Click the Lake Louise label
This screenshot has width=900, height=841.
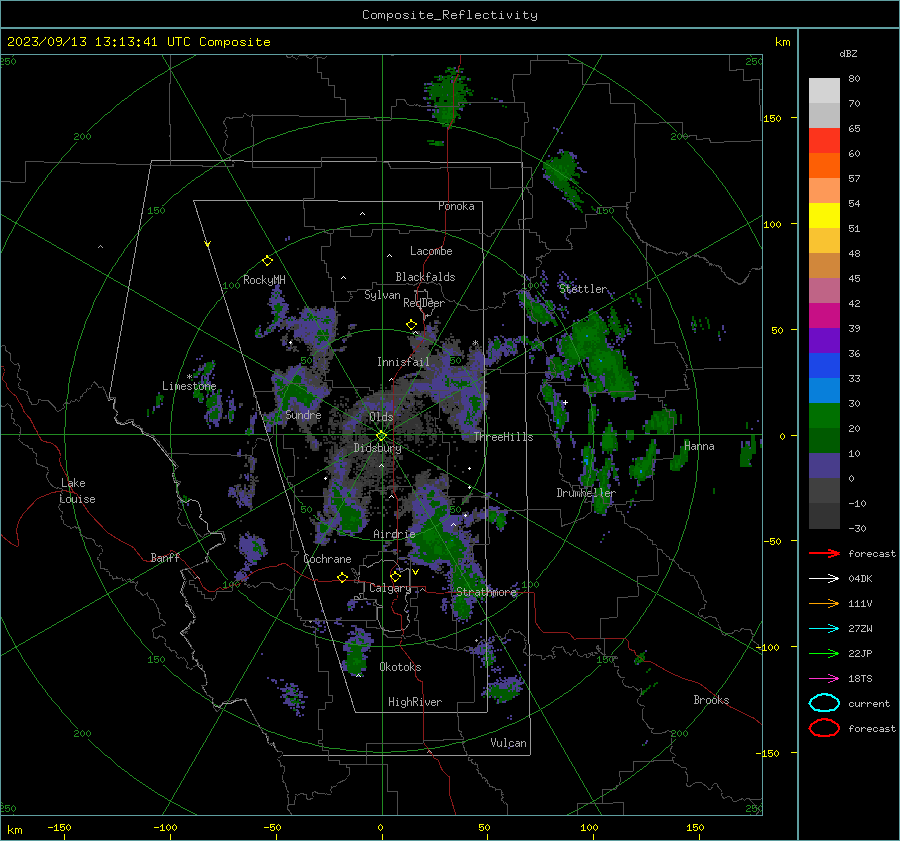point(77,491)
